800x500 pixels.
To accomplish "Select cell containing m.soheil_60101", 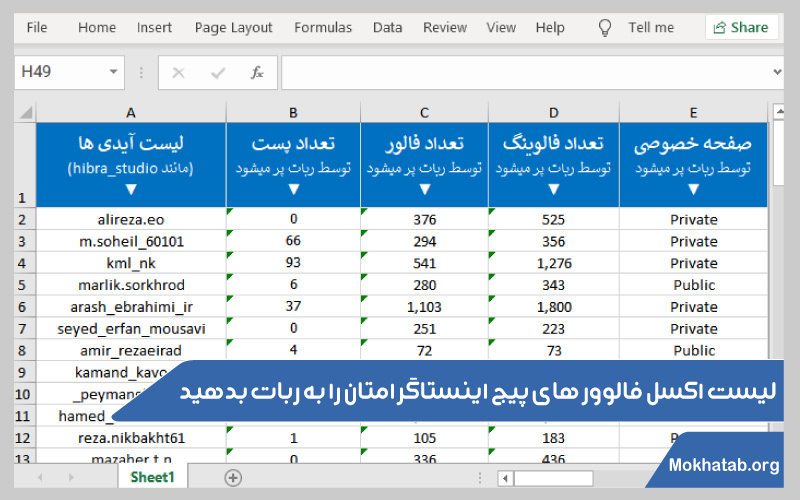I will [131, 241].
